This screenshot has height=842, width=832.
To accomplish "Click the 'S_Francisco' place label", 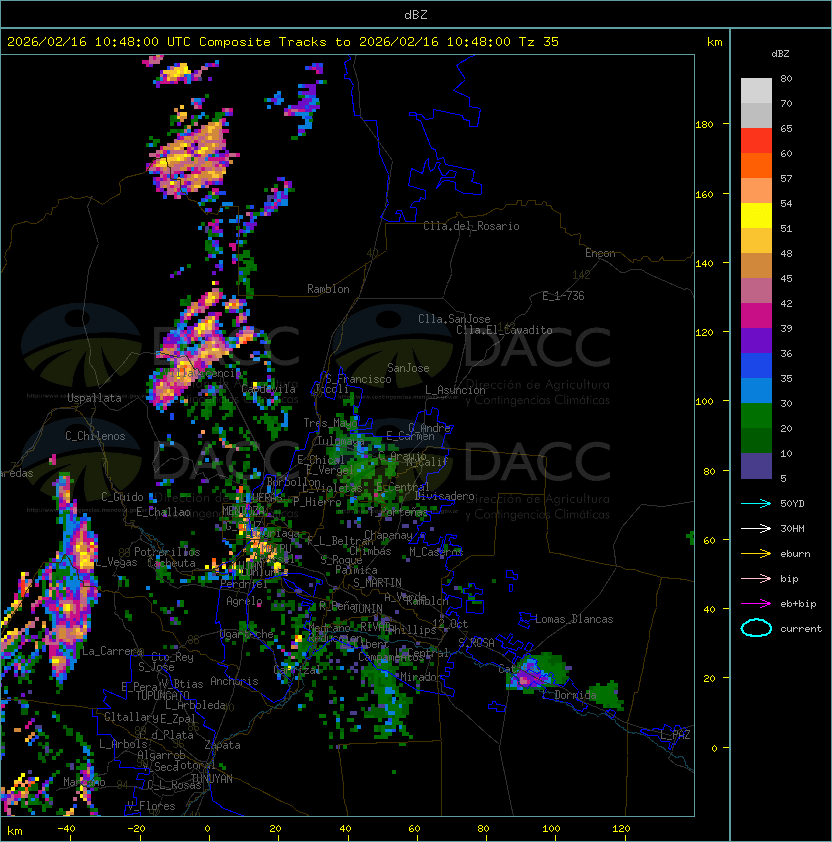I will (358, 379).
